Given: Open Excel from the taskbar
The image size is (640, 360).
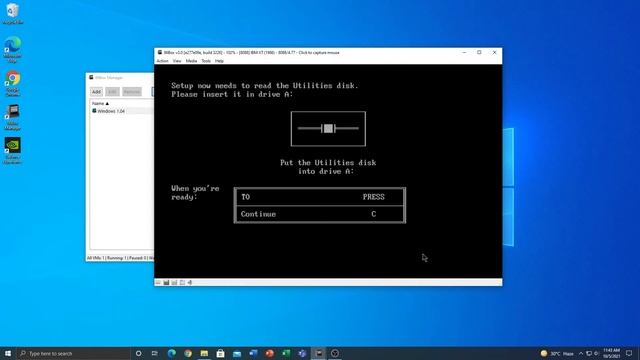Looking at the screenshot, I should tap(286, 353).
